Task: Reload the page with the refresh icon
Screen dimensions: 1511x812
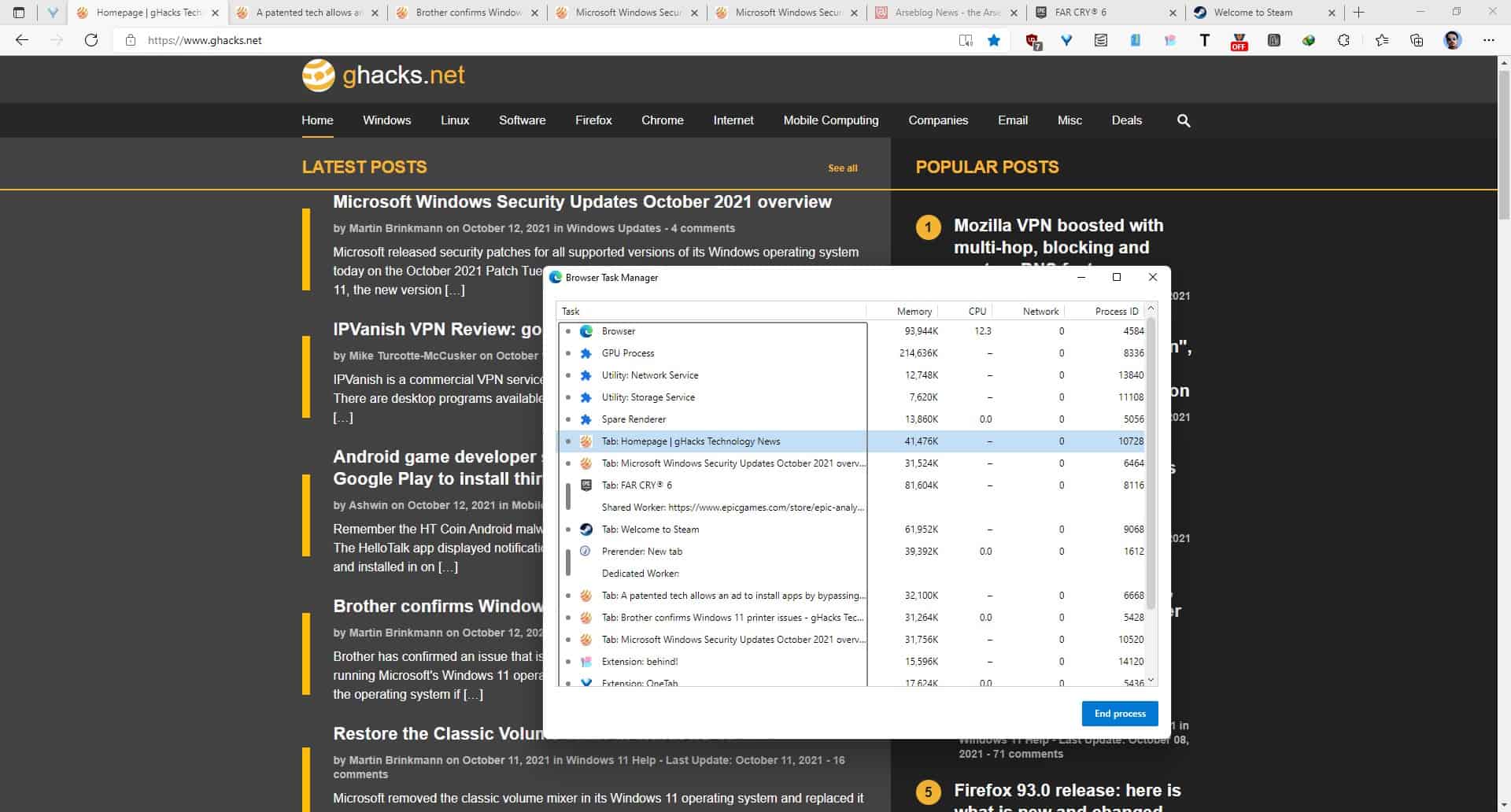Action: [x=91, y=40]
